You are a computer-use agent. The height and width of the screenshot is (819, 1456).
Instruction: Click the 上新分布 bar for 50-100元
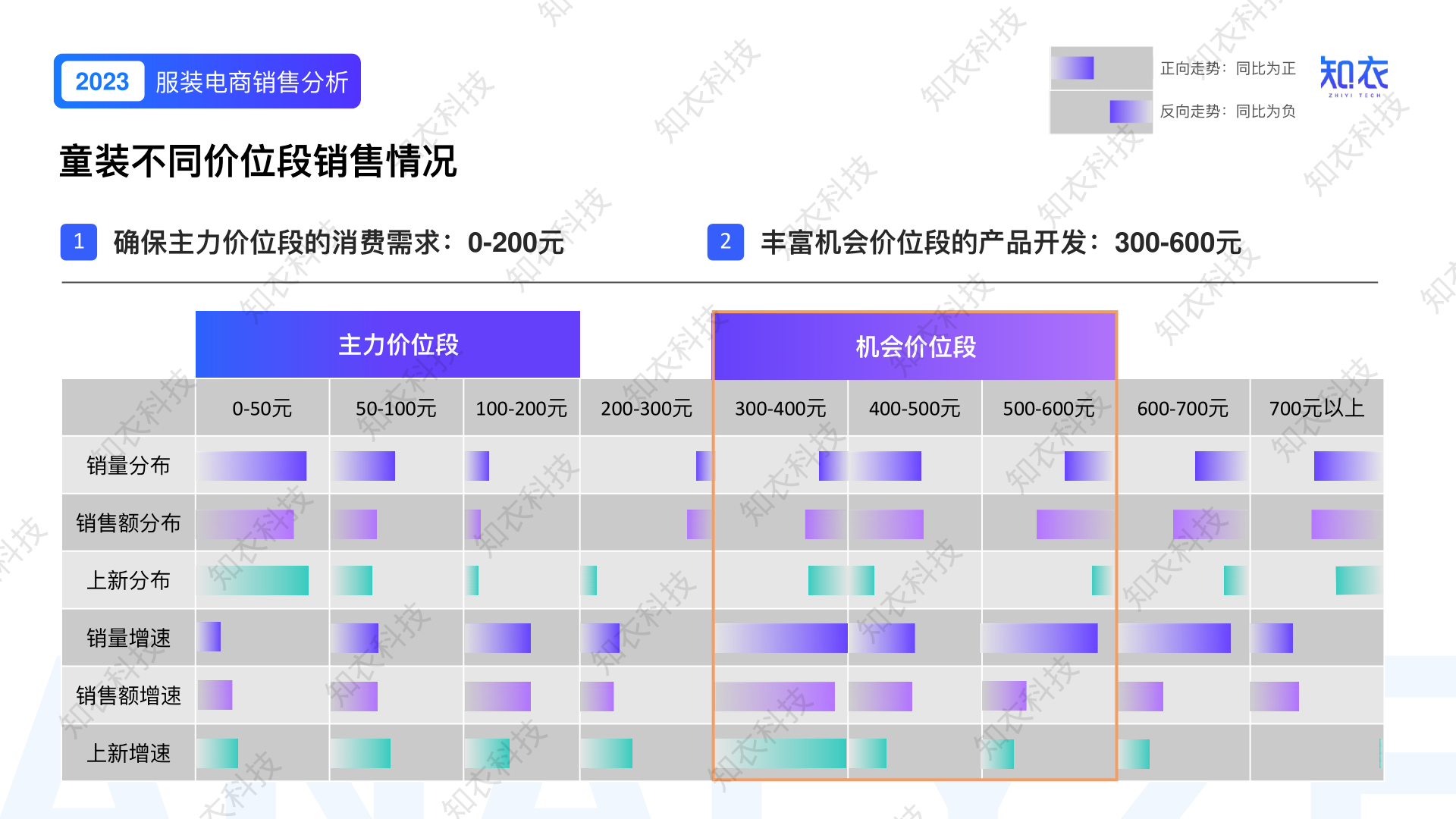(x=352, y=580)
